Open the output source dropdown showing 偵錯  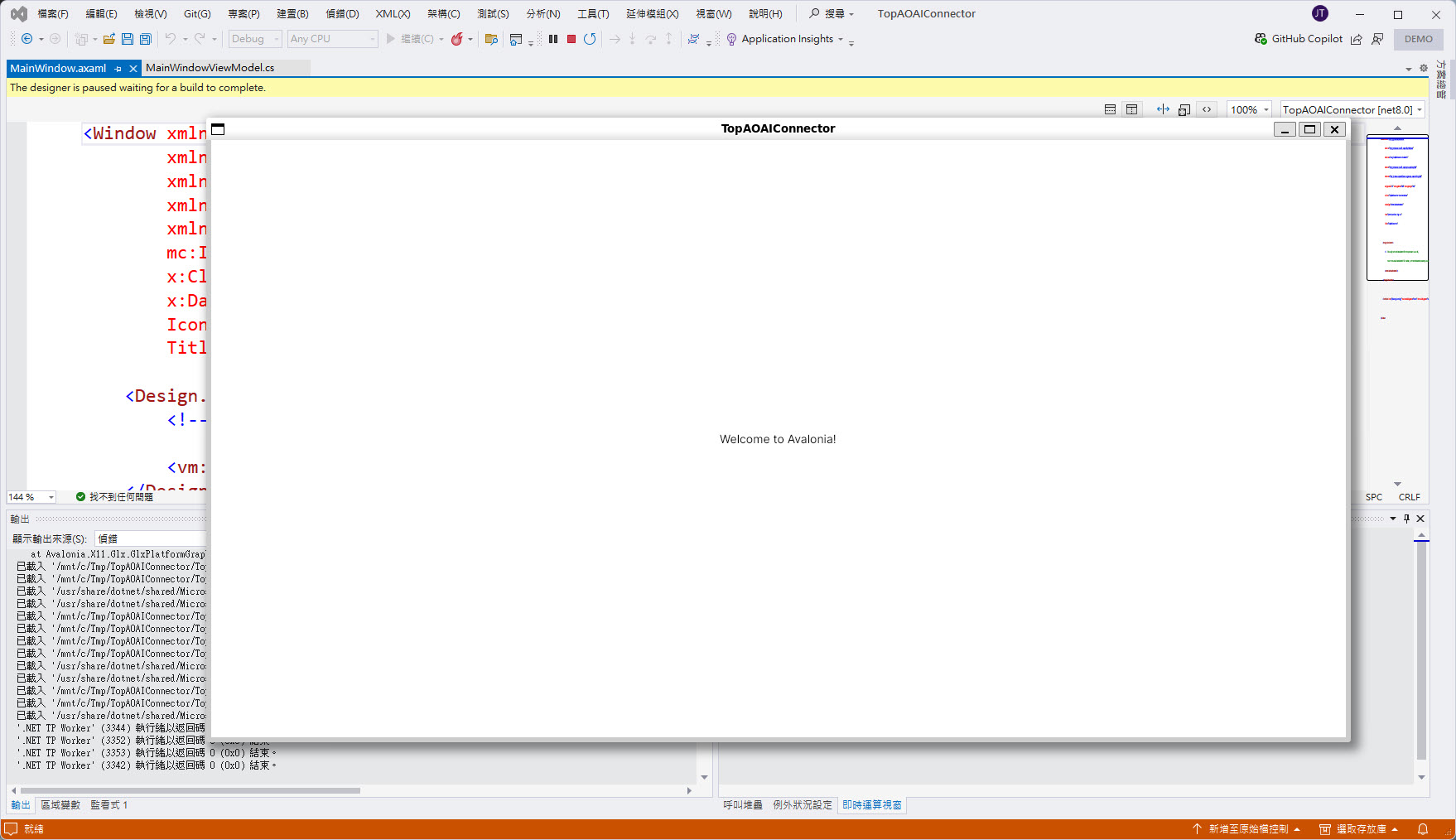[x=151, y=538]
